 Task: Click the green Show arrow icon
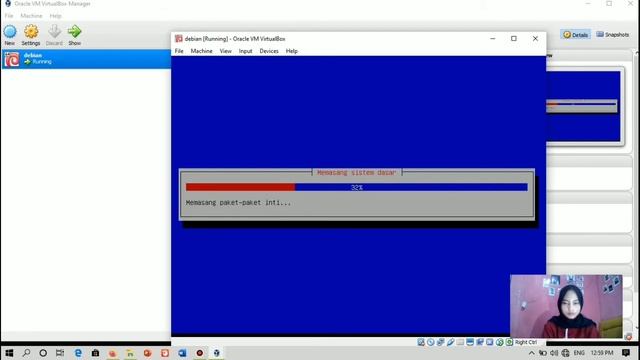(75, 31)
